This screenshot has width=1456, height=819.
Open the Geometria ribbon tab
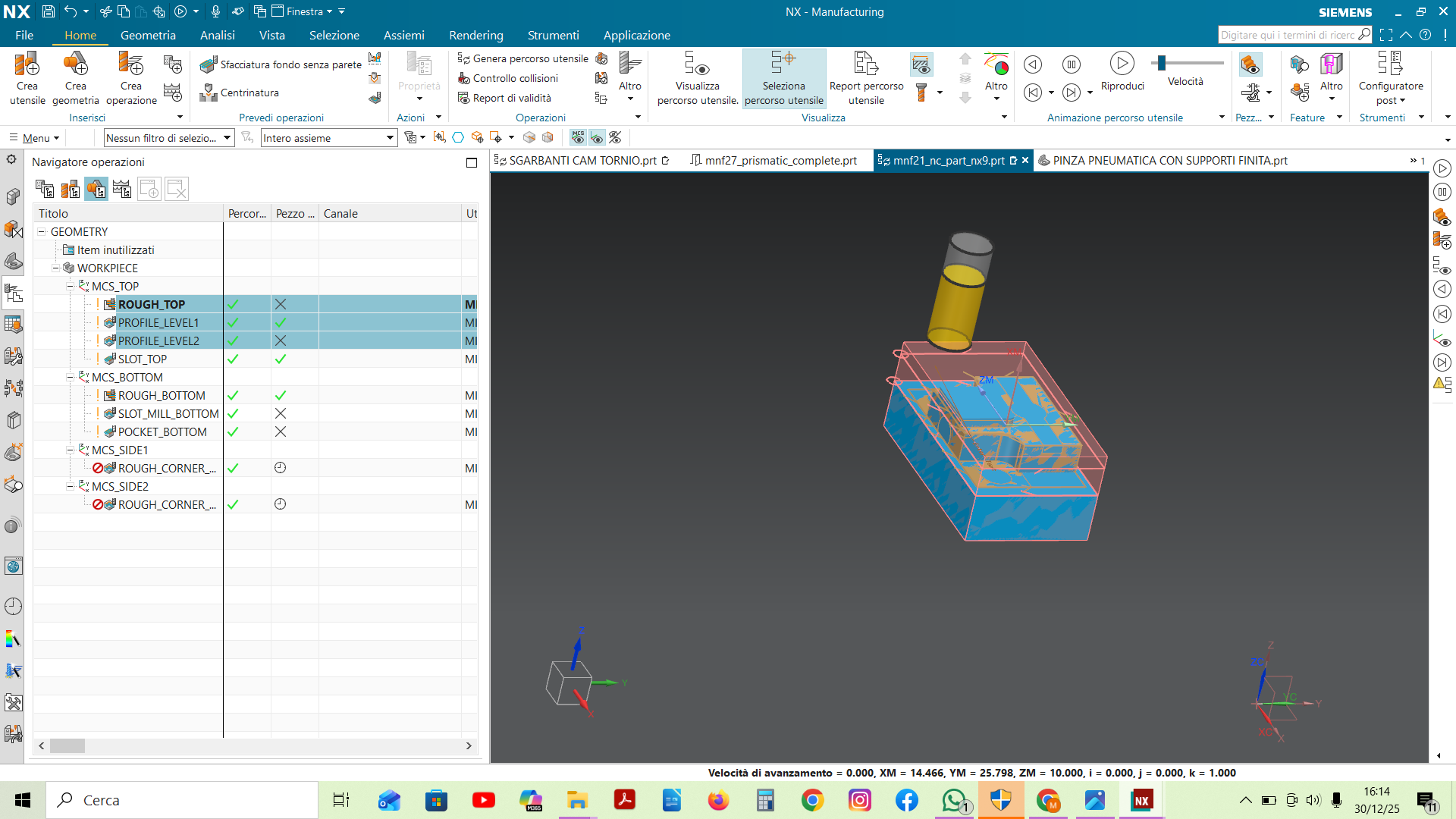(148, 35)
